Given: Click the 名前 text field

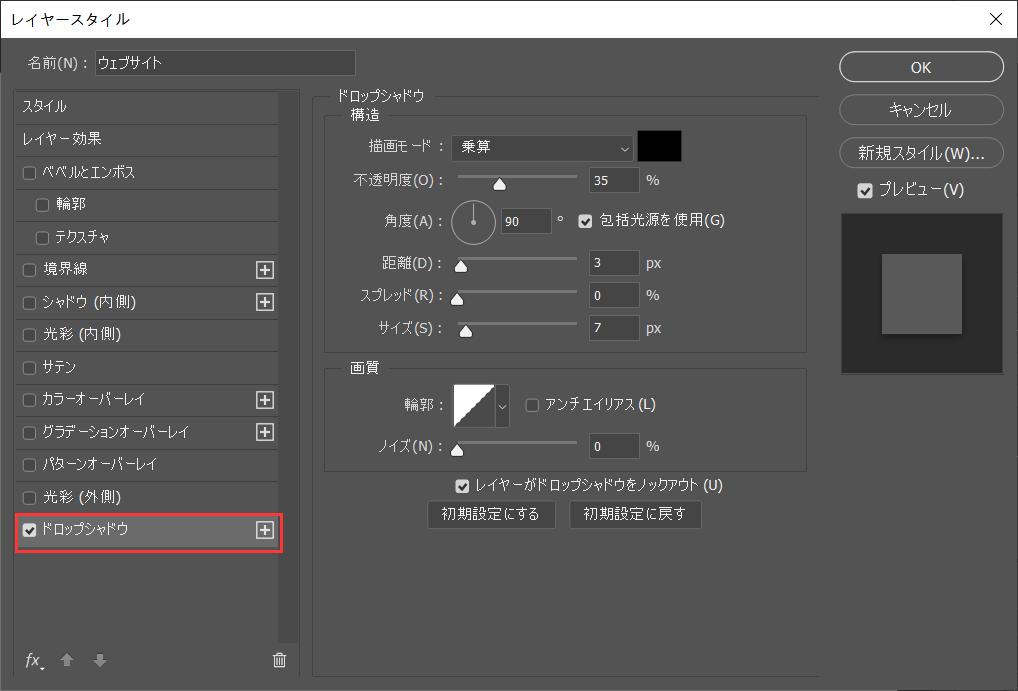Looking at the screenshot, I should [225, 63].
